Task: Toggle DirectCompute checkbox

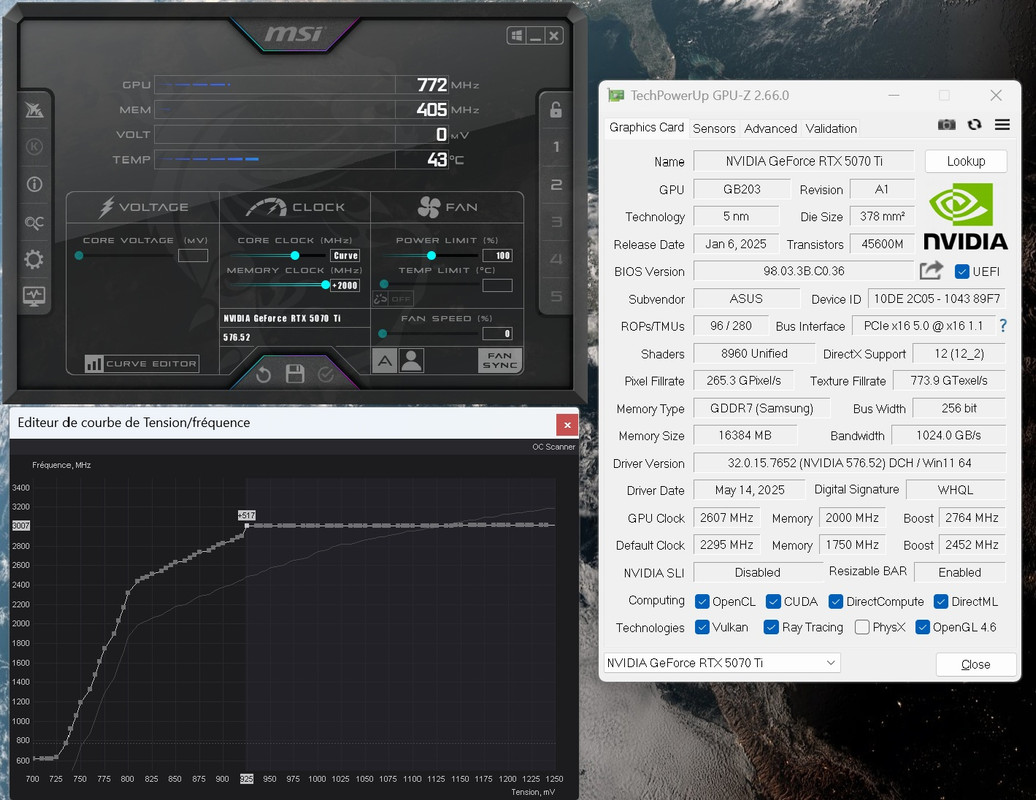Action: click(836, 602)
